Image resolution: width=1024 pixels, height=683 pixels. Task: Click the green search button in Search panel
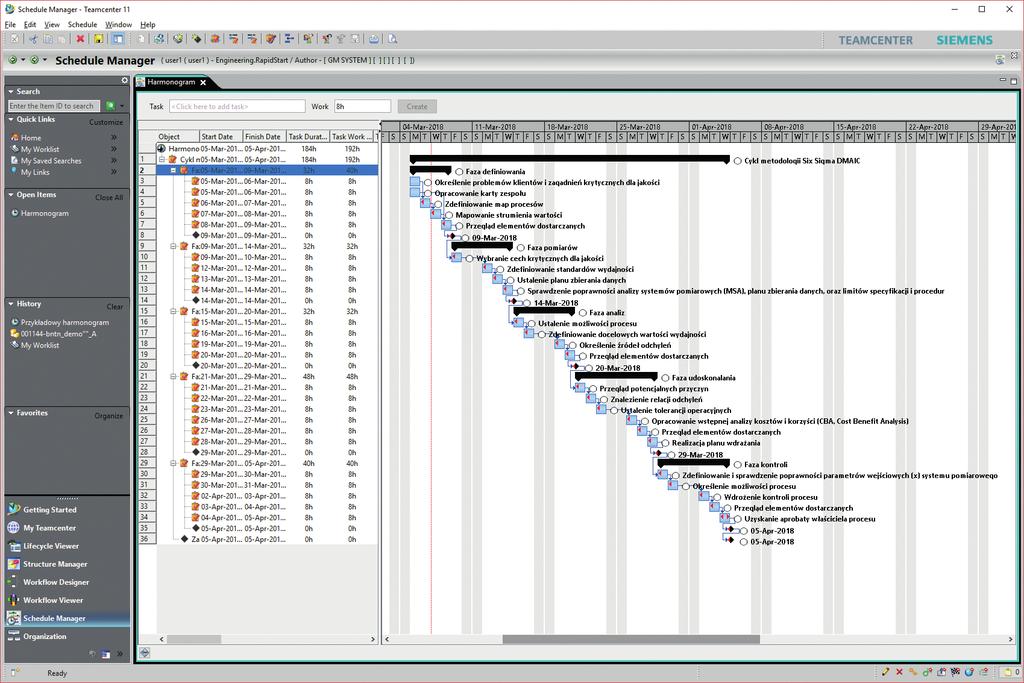tap(110, 106)
